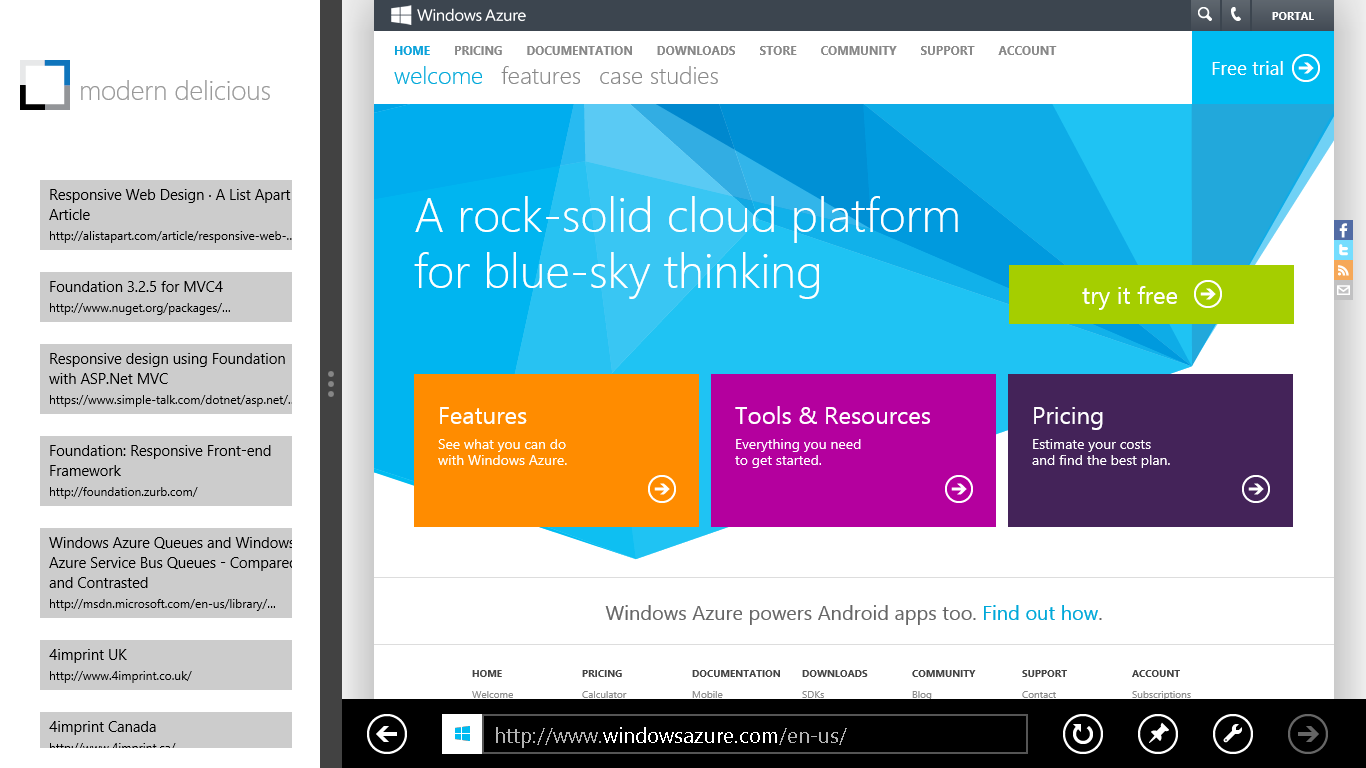Screen dimensions: 1366x768
Task: Open Foundation 3.2.5 for MVC4 bookmark
Action: (166, 297)
